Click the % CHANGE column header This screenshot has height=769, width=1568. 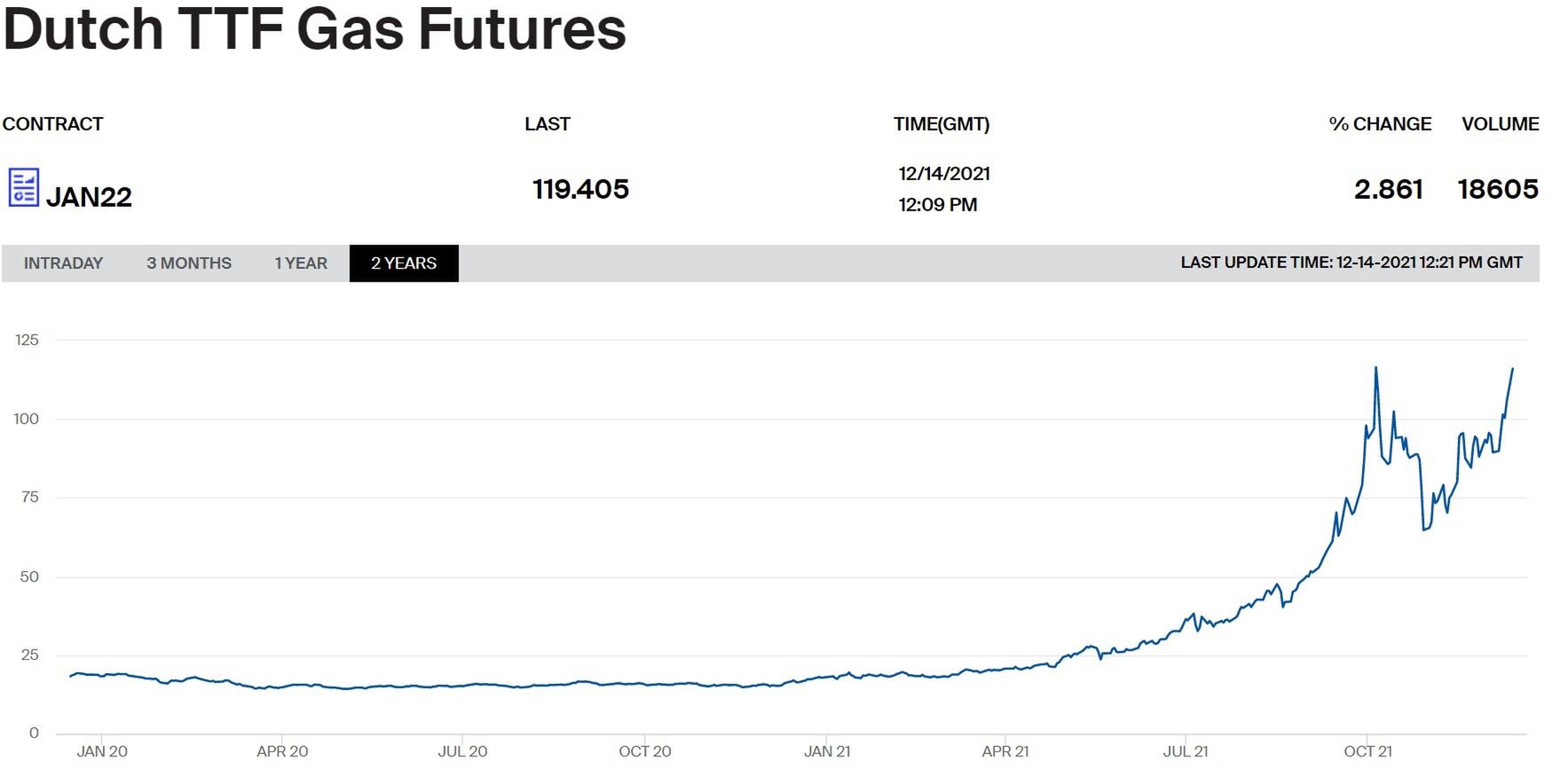click(x=1380, y=124)
